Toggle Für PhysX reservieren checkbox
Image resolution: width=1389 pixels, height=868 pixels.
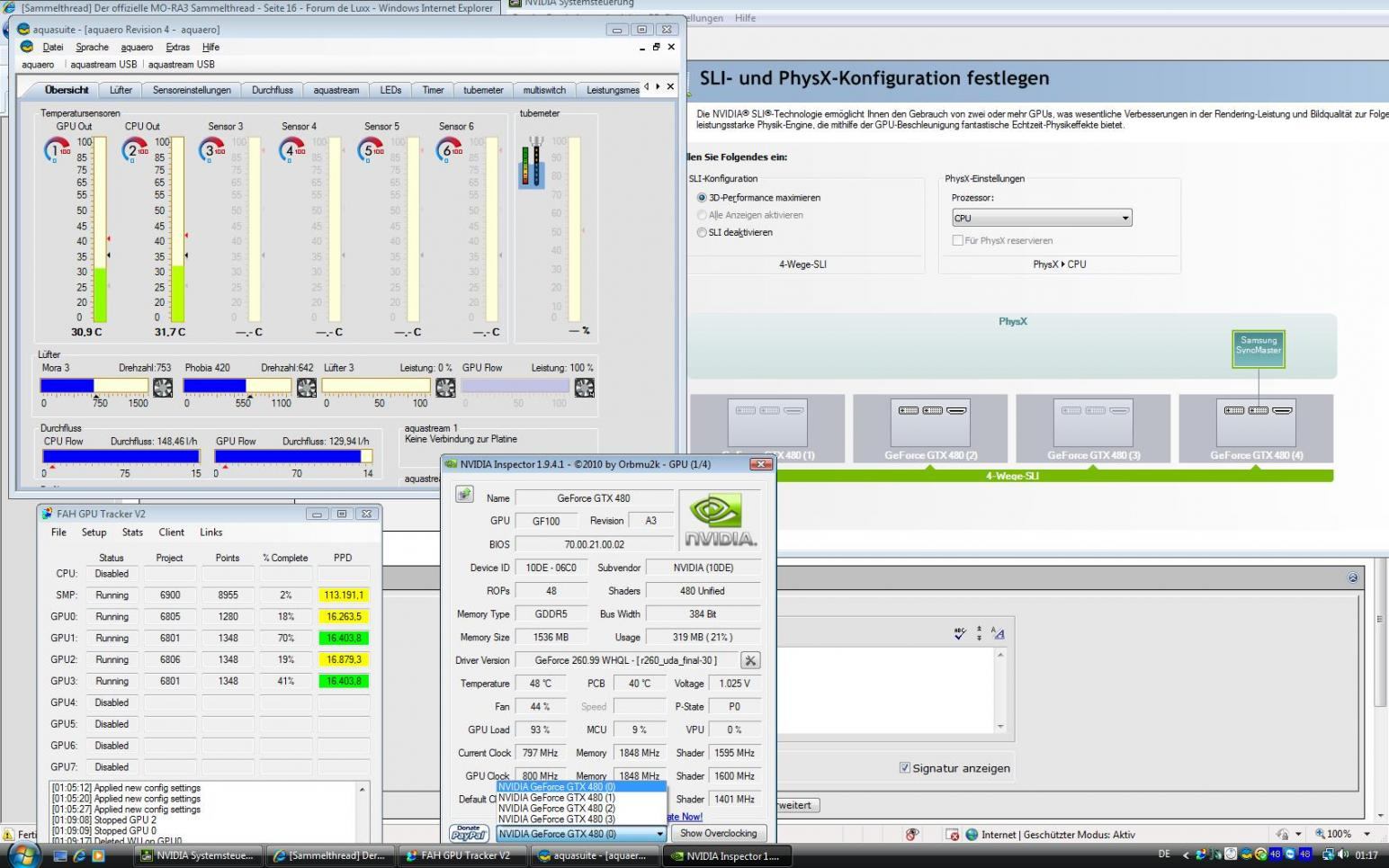click(957, 240)
